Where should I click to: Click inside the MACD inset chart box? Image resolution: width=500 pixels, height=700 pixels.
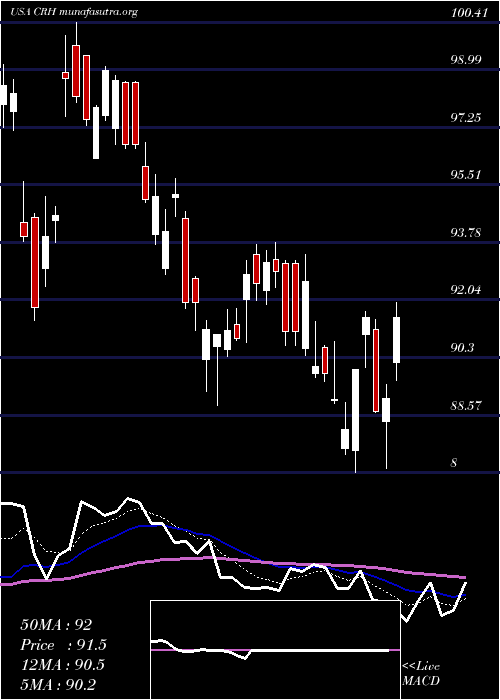275,650
